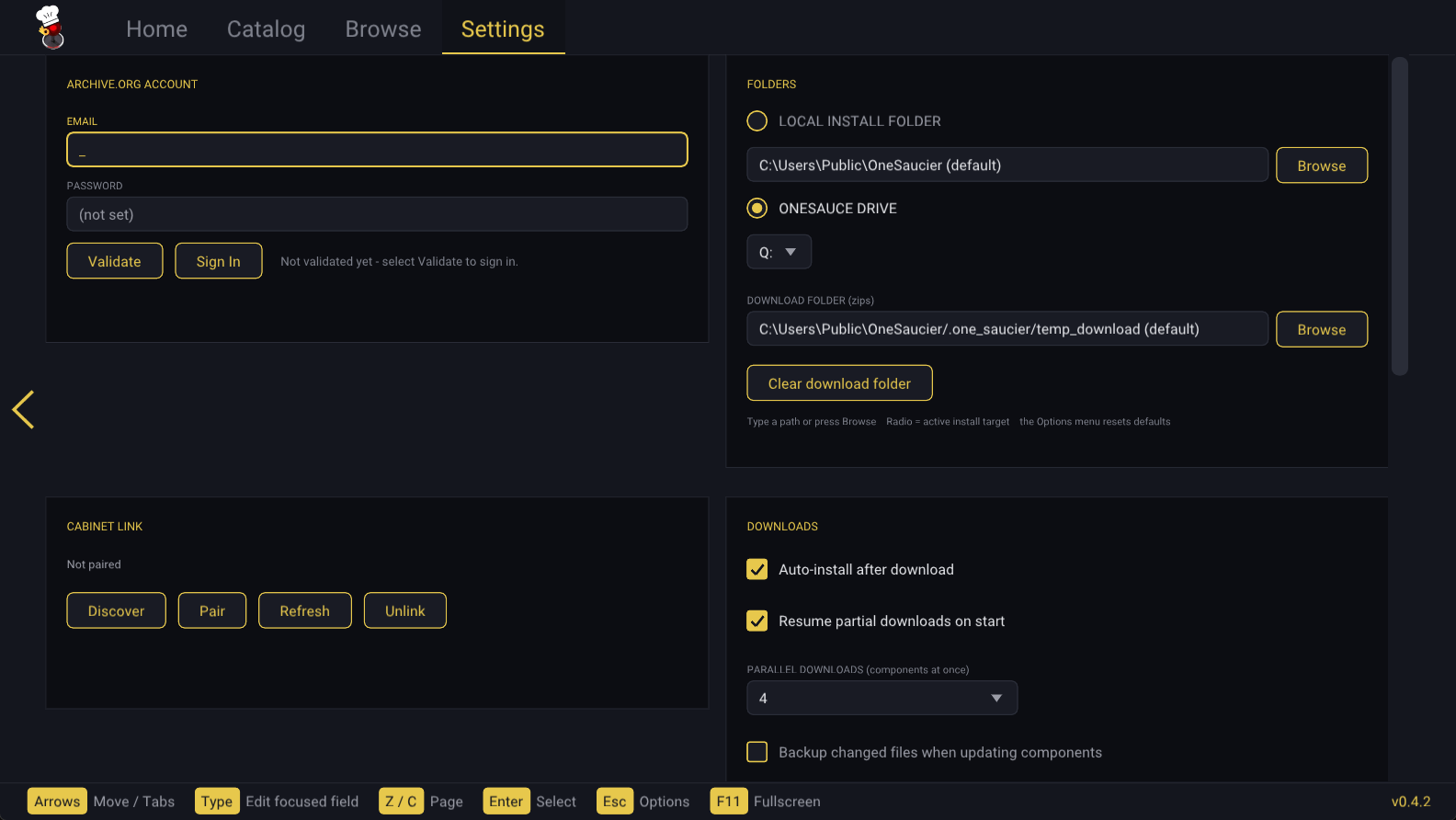Click the Pair button
1456x820 pixels.
(x=212, y=610)
